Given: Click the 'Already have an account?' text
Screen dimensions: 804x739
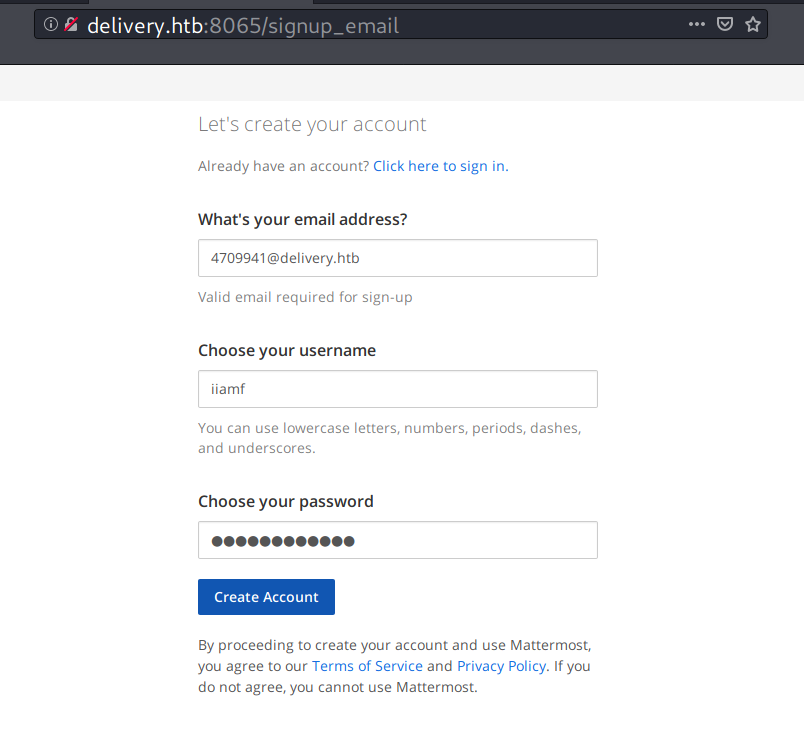Looking at the screenshot, I should [284, 166].
